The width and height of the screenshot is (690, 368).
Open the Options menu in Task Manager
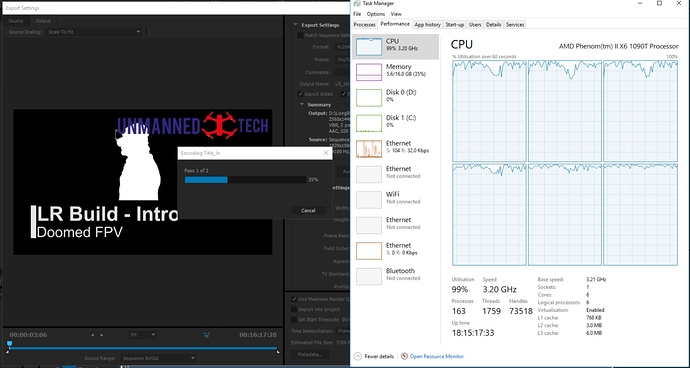[x=376, y=14]
